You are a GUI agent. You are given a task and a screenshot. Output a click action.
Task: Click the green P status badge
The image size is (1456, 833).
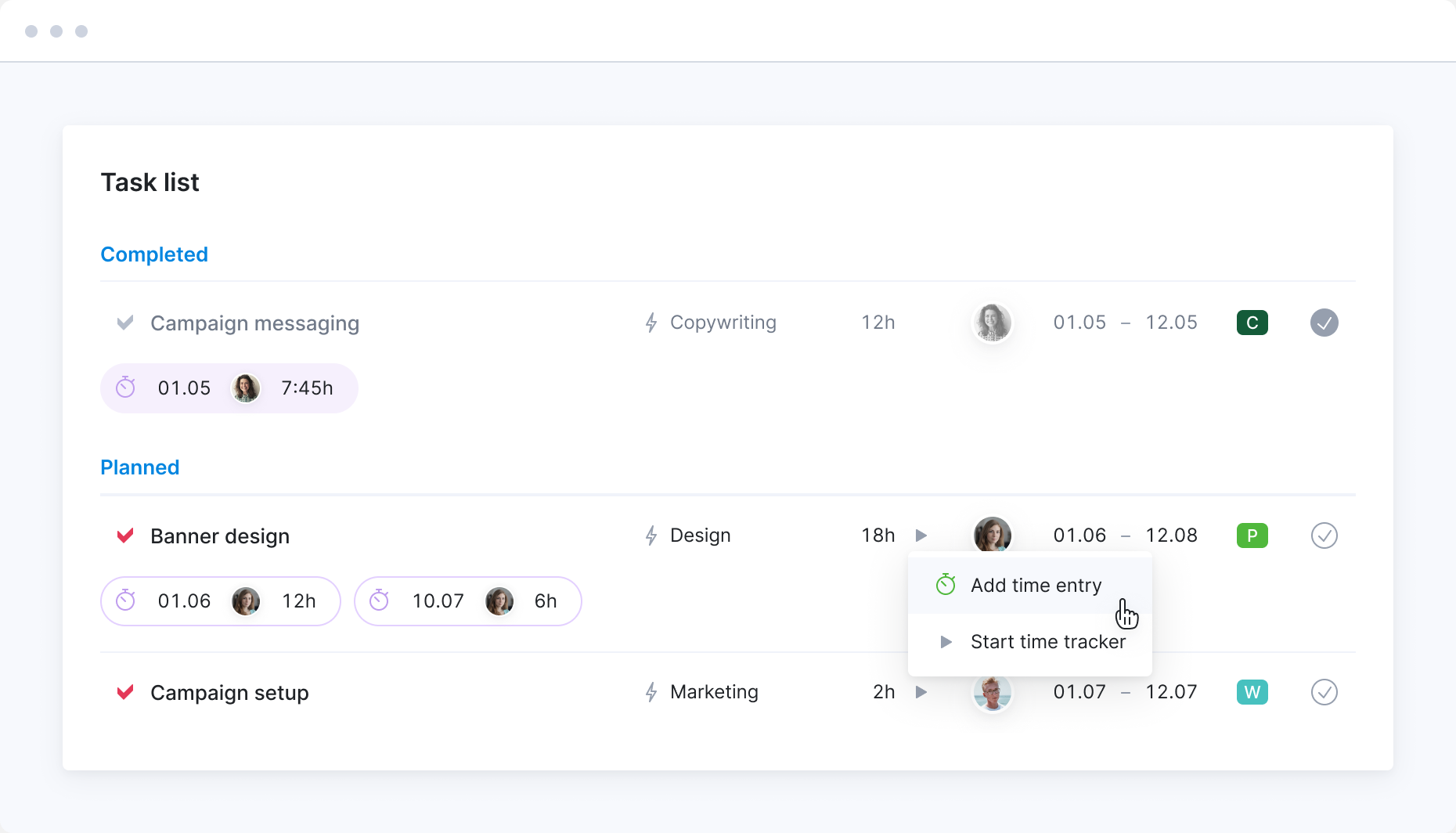point(1252,535)
